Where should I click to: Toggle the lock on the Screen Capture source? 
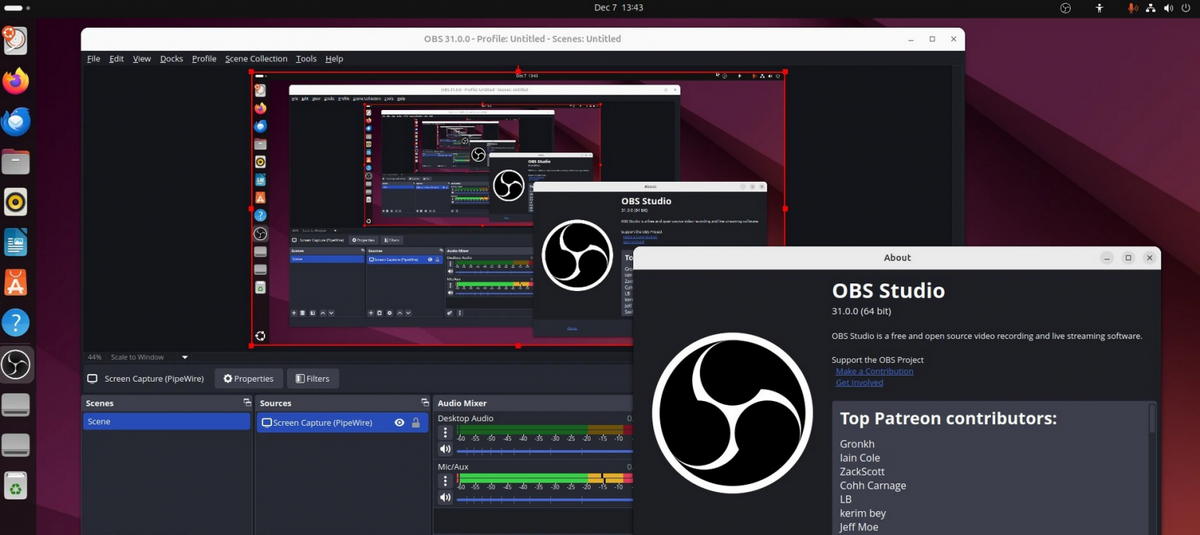416,423
